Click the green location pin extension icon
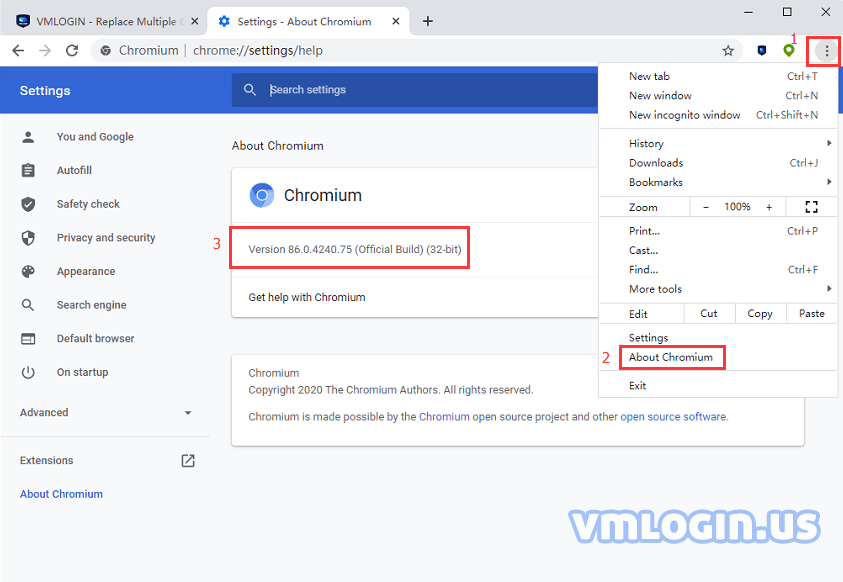 [x=789, y=51]
